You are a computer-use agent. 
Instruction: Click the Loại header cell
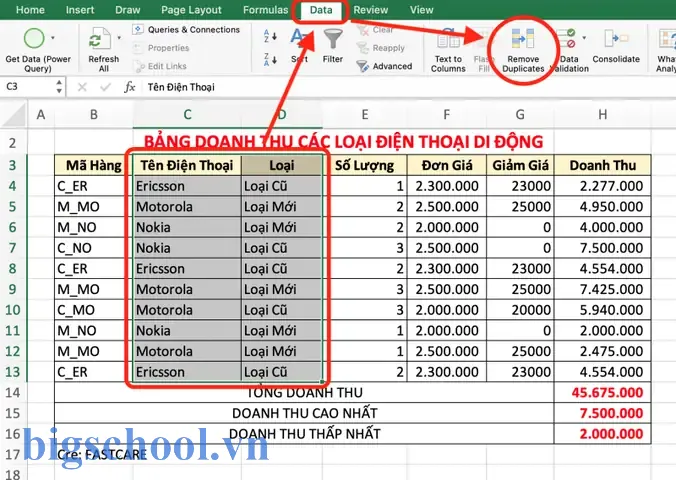[x=282, y=165]
